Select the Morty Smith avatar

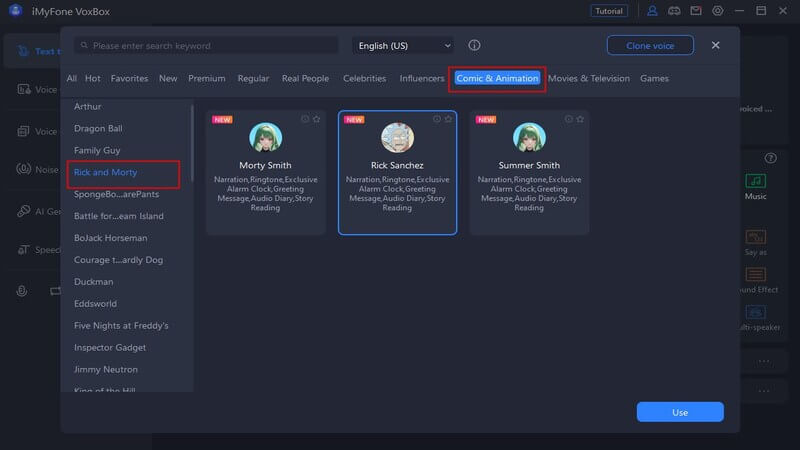(265, 137)
